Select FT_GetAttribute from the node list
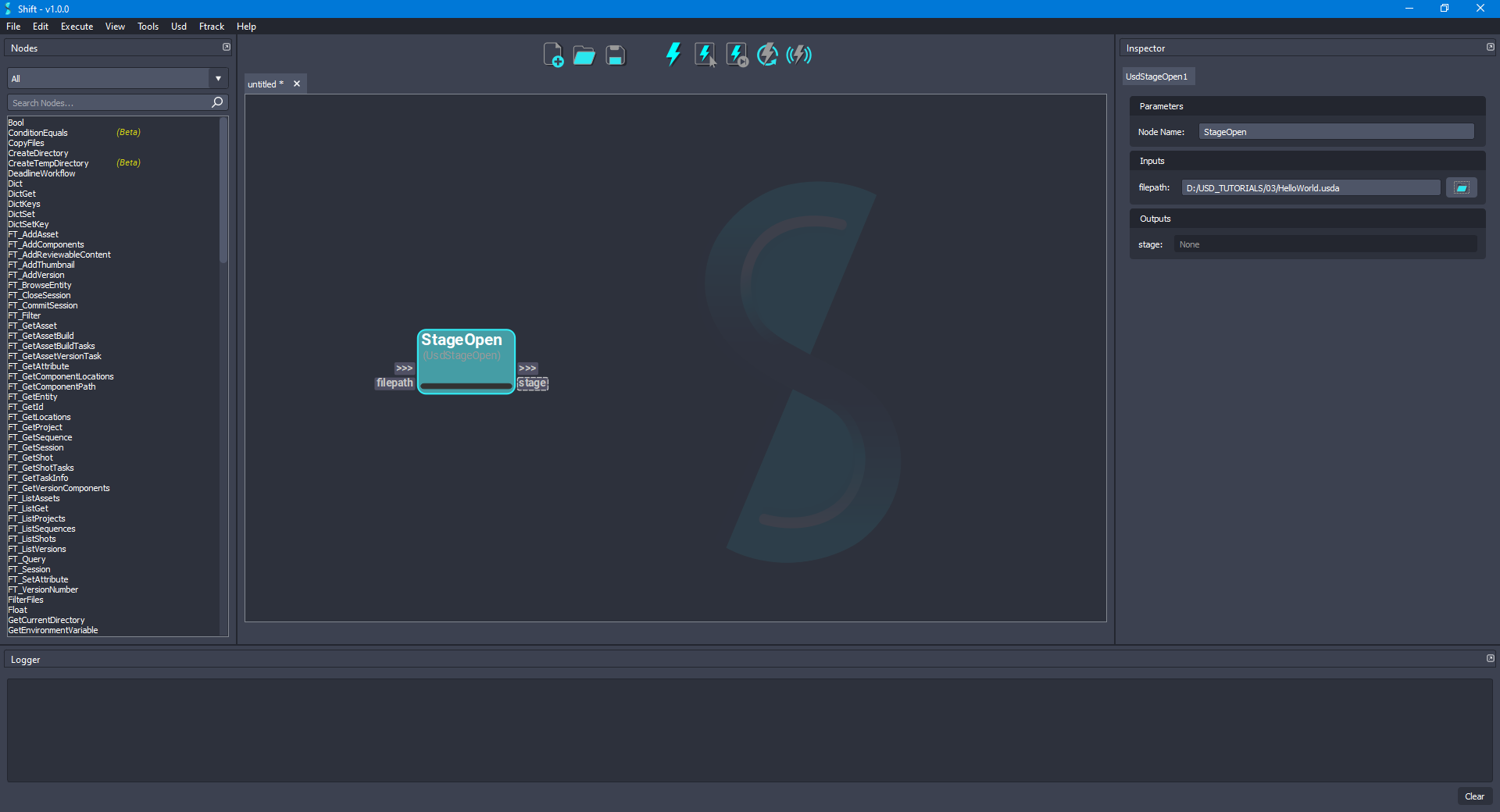This screenshot has width=1500, height=812. (39, 366)
